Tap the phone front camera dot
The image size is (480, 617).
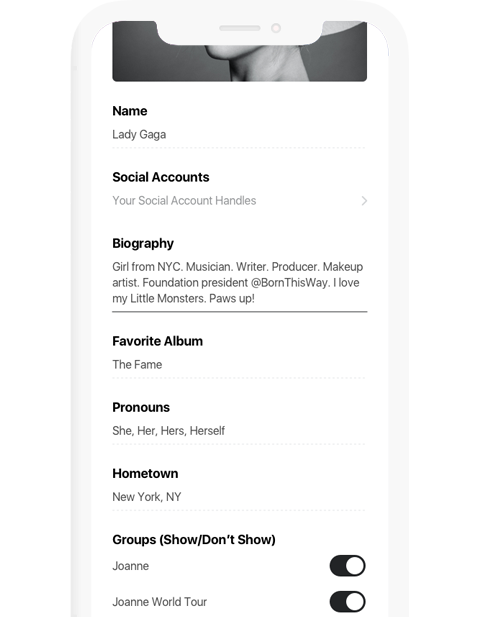[x=276, y=28]
